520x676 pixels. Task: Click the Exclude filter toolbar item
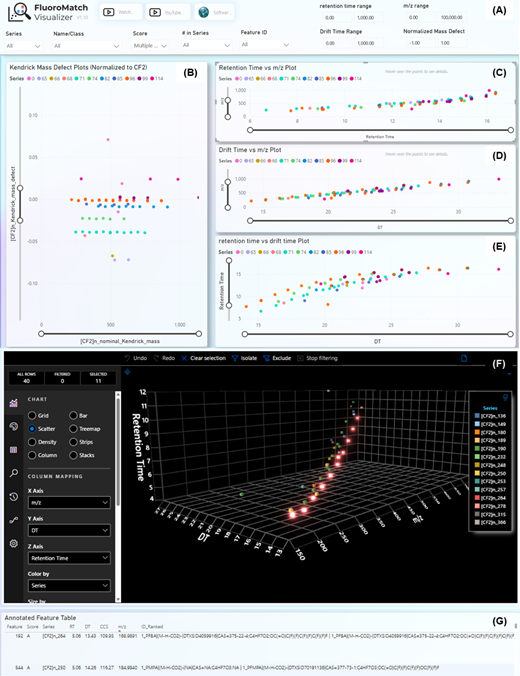277,358
